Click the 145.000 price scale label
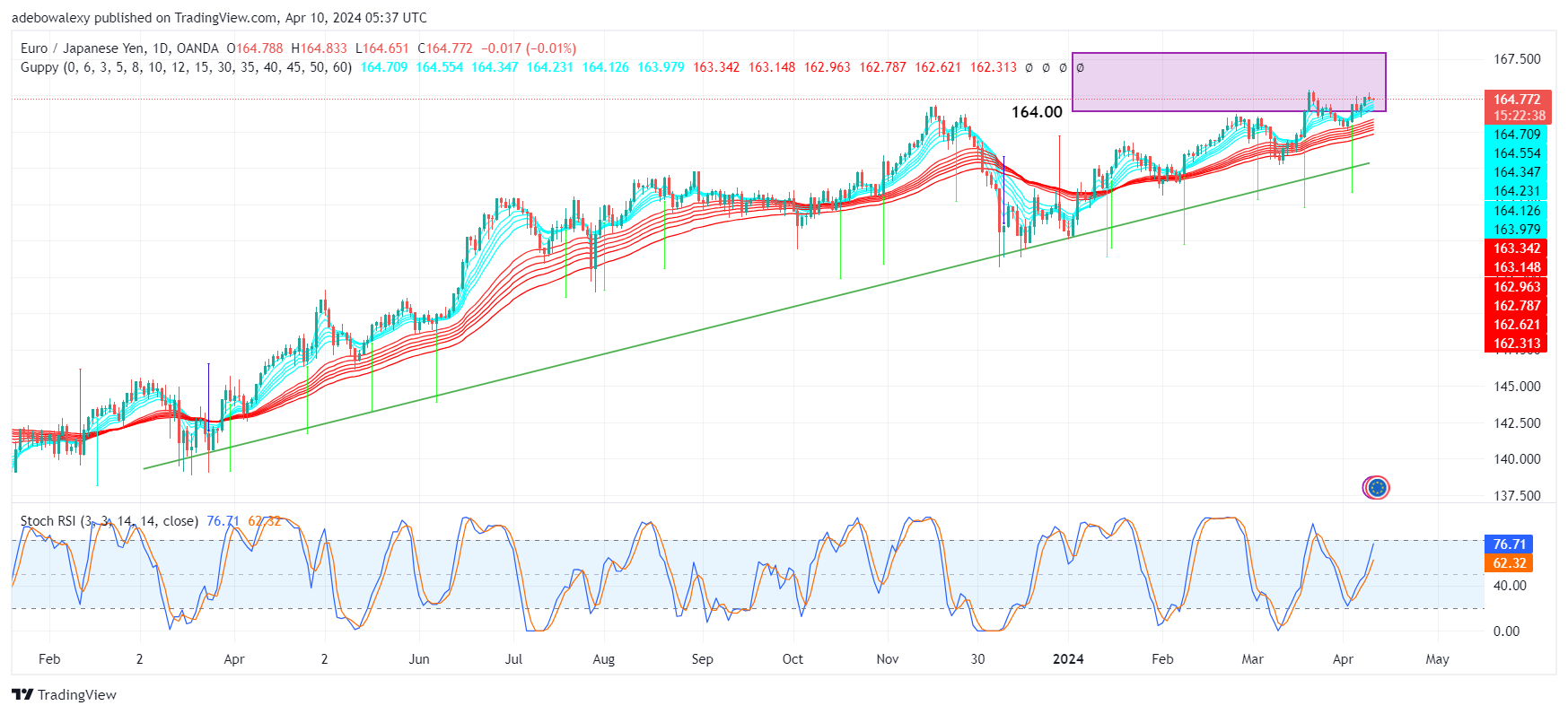The height and width of the screenshot is (714, 1568). (1517, 387)
